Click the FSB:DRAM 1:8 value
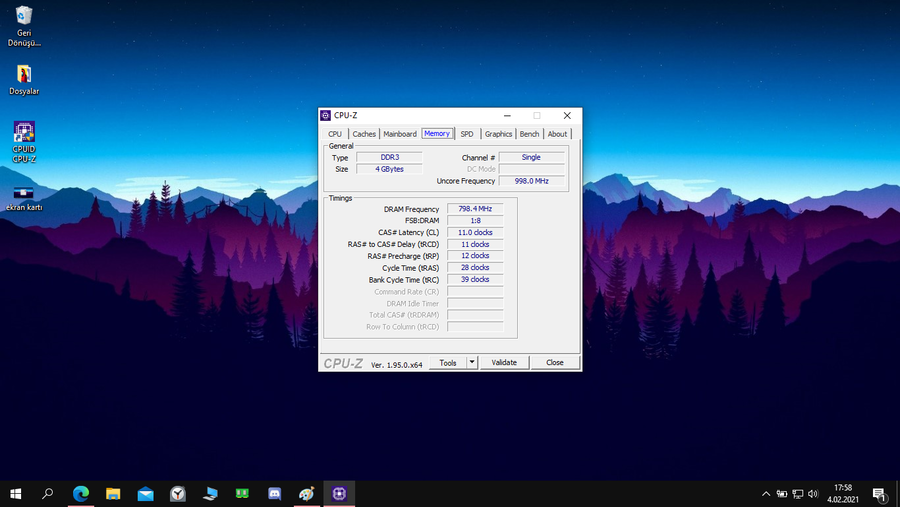 click(x=475, y=220)
